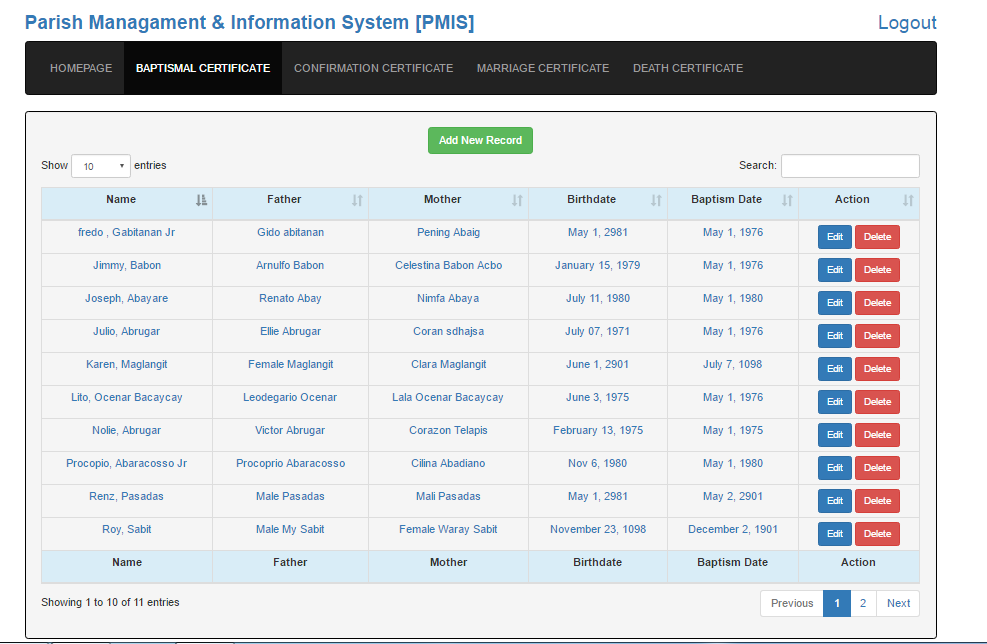Edit the Lito, Ocenar Bacaycay record

[x=835, y=402]
